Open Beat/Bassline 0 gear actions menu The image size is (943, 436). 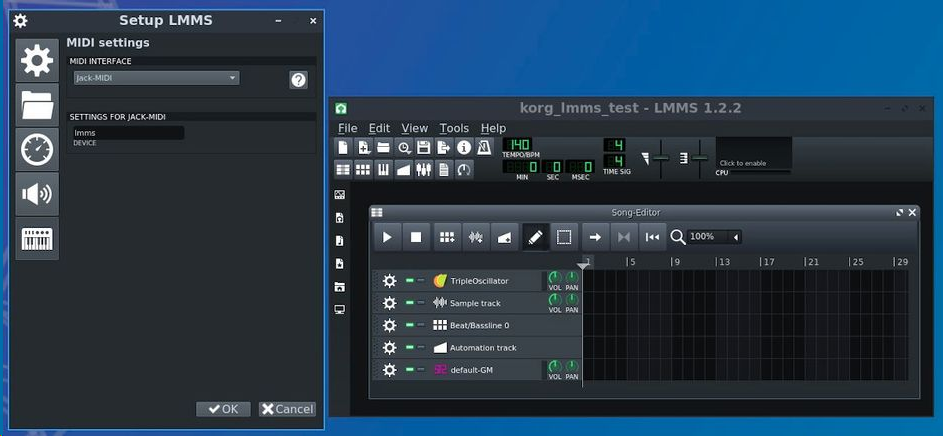click(390, 325)
